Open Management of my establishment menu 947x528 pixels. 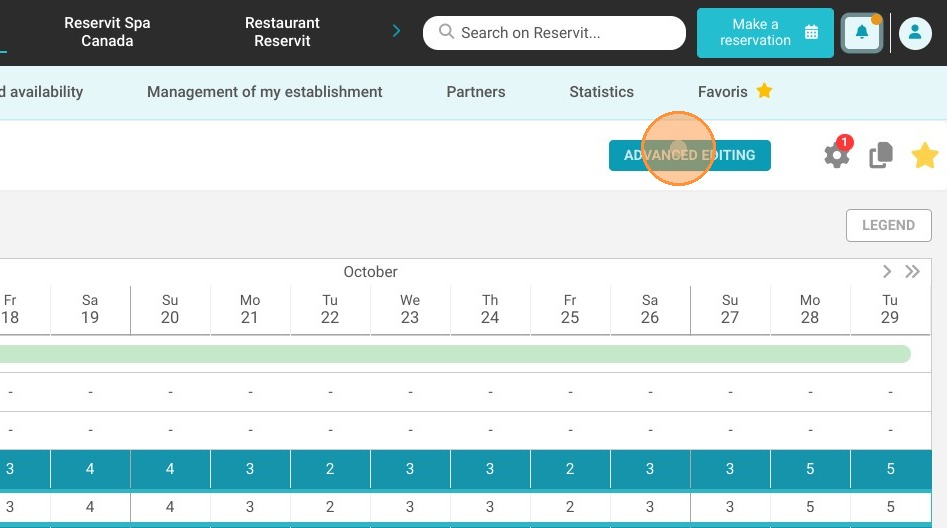[265, 92]
